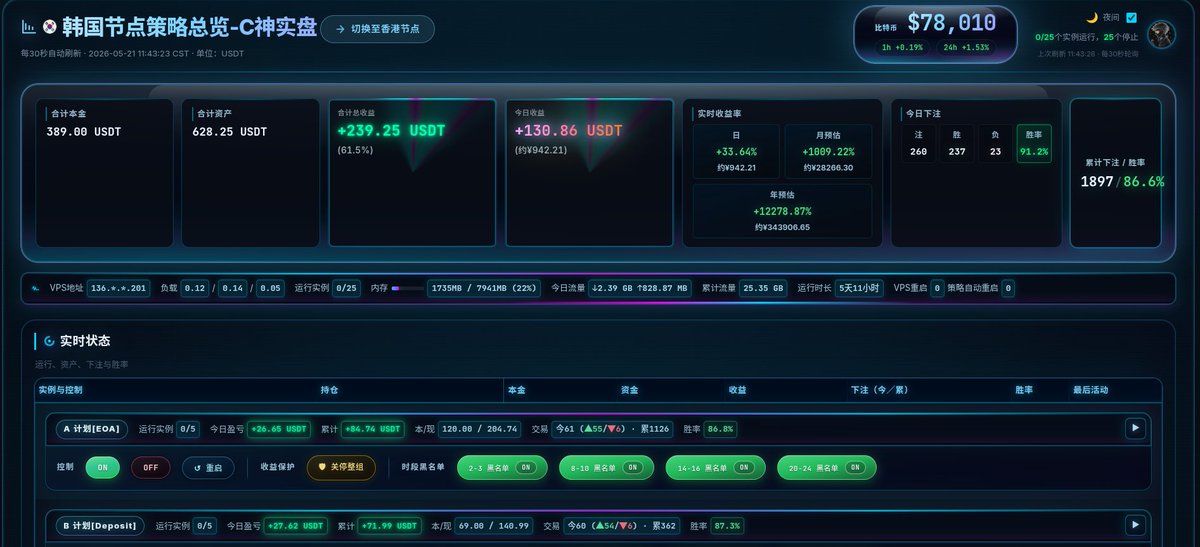
Task: Click the 合计资产 628.25 USDT card
Action: (x=251, y=172)
